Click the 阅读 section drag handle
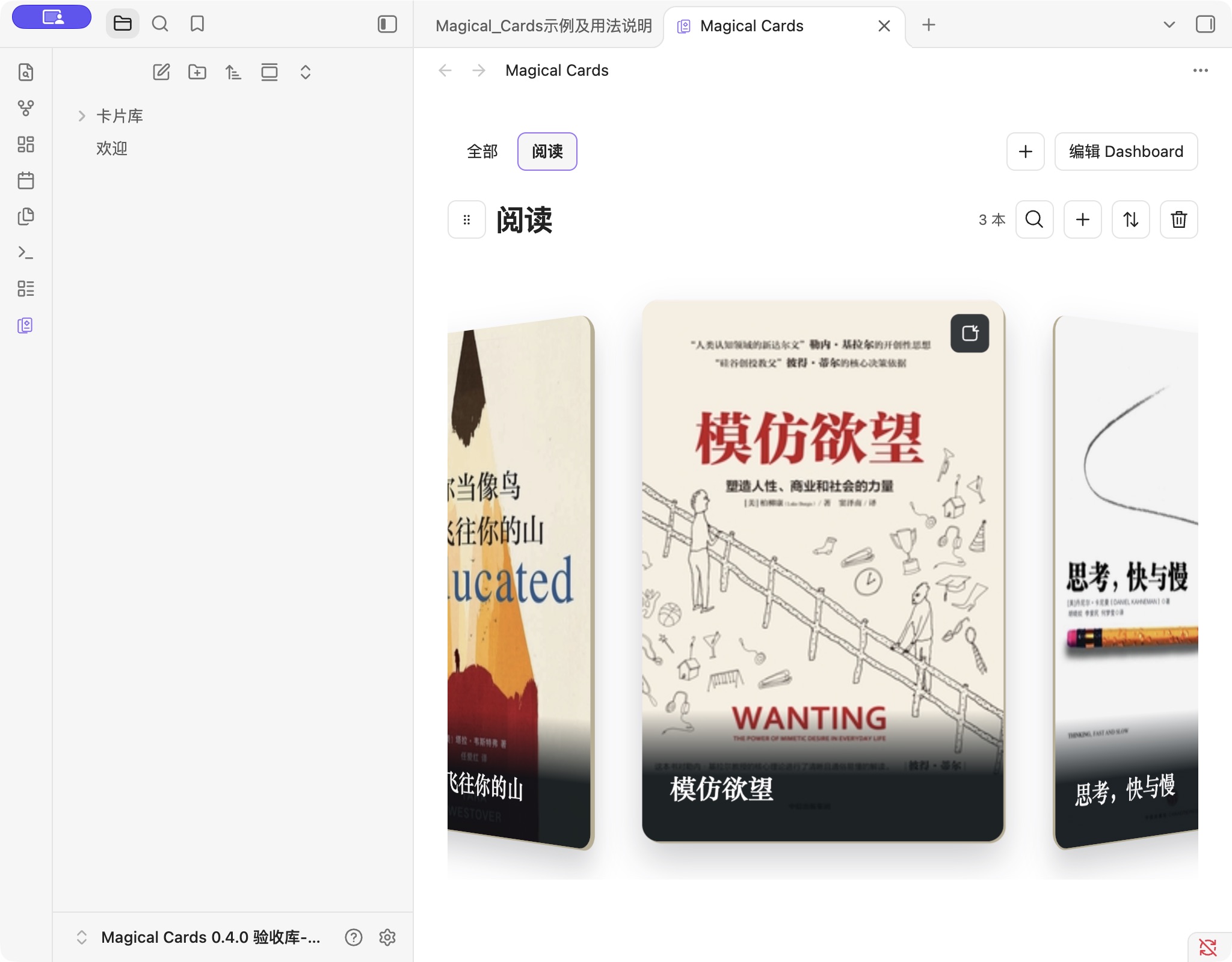The width and height of the screenshot is (1232, 962). [467, 219]
